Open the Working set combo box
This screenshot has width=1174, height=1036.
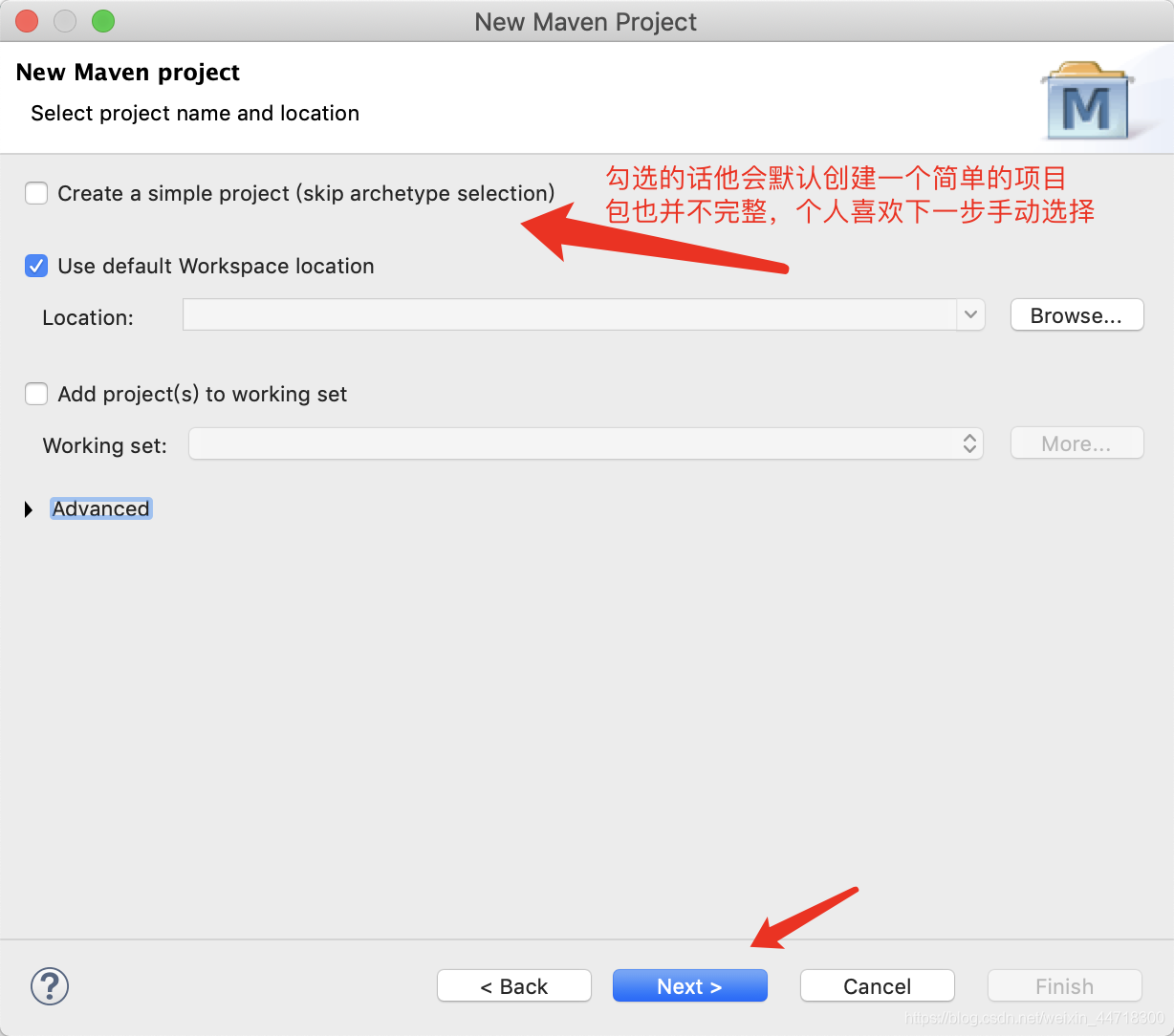(586, 443)
